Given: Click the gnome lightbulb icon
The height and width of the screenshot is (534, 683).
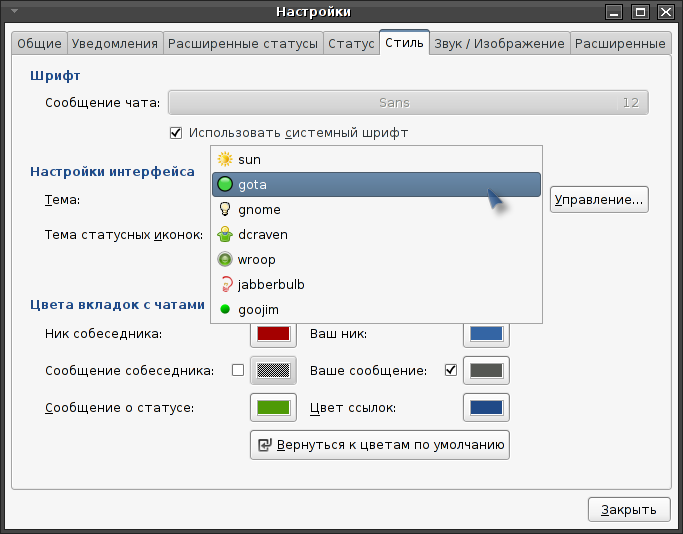Looking at the screenshot, I should point(225,210).
